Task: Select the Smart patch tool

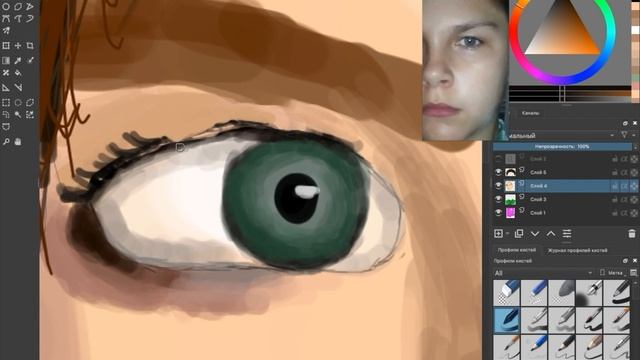Action: (6, 73)
